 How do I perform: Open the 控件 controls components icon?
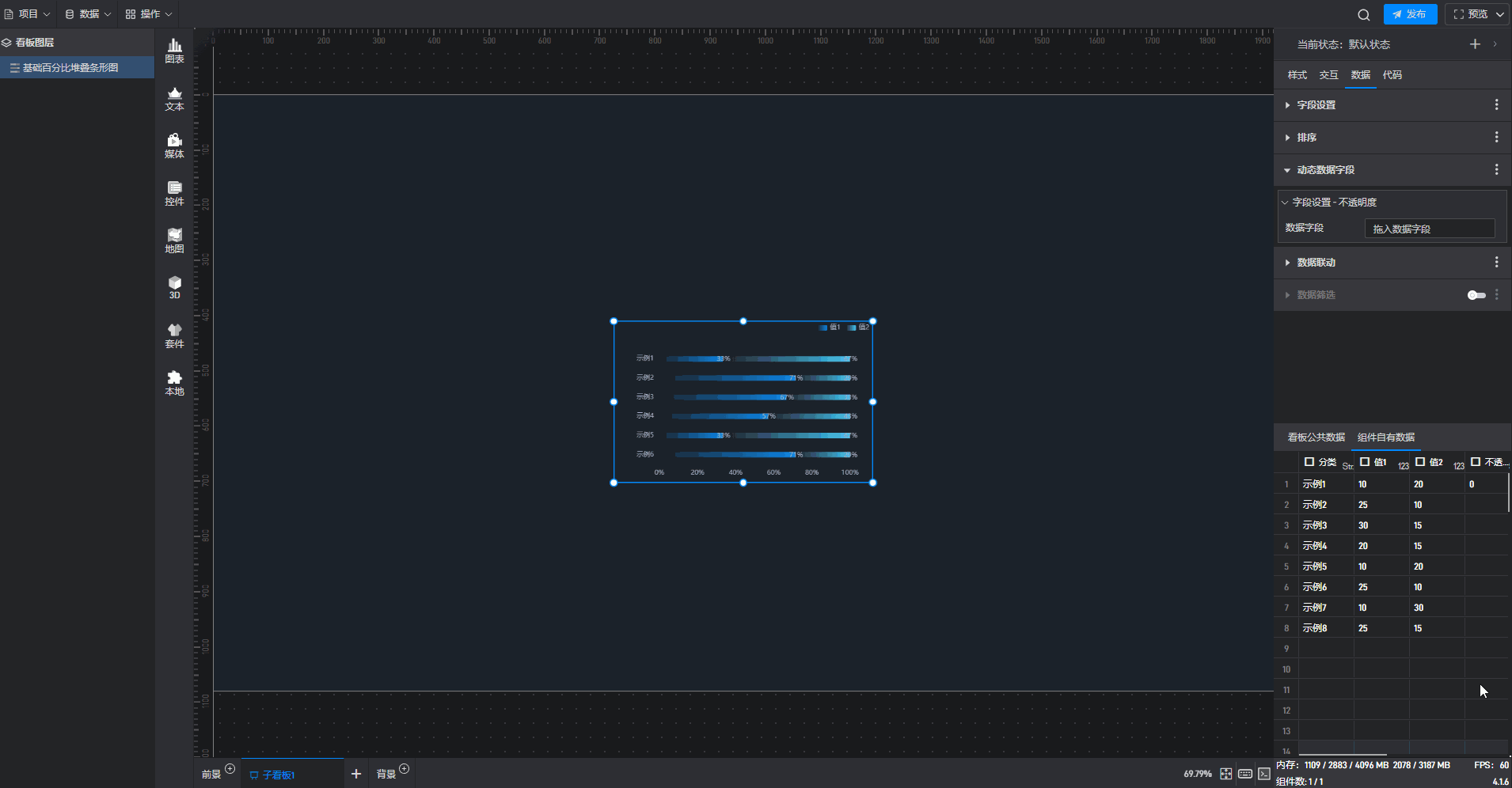pos(174,194)
